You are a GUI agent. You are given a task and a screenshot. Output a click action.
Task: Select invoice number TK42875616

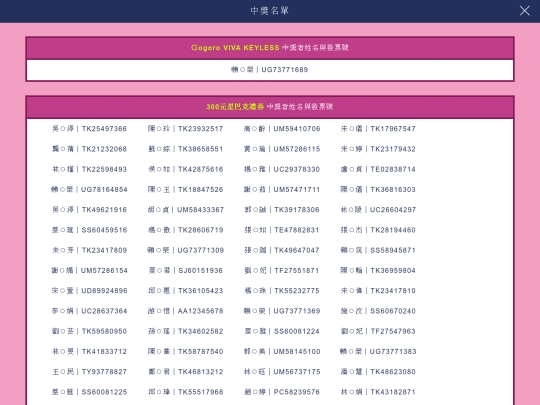click(186, 169)
